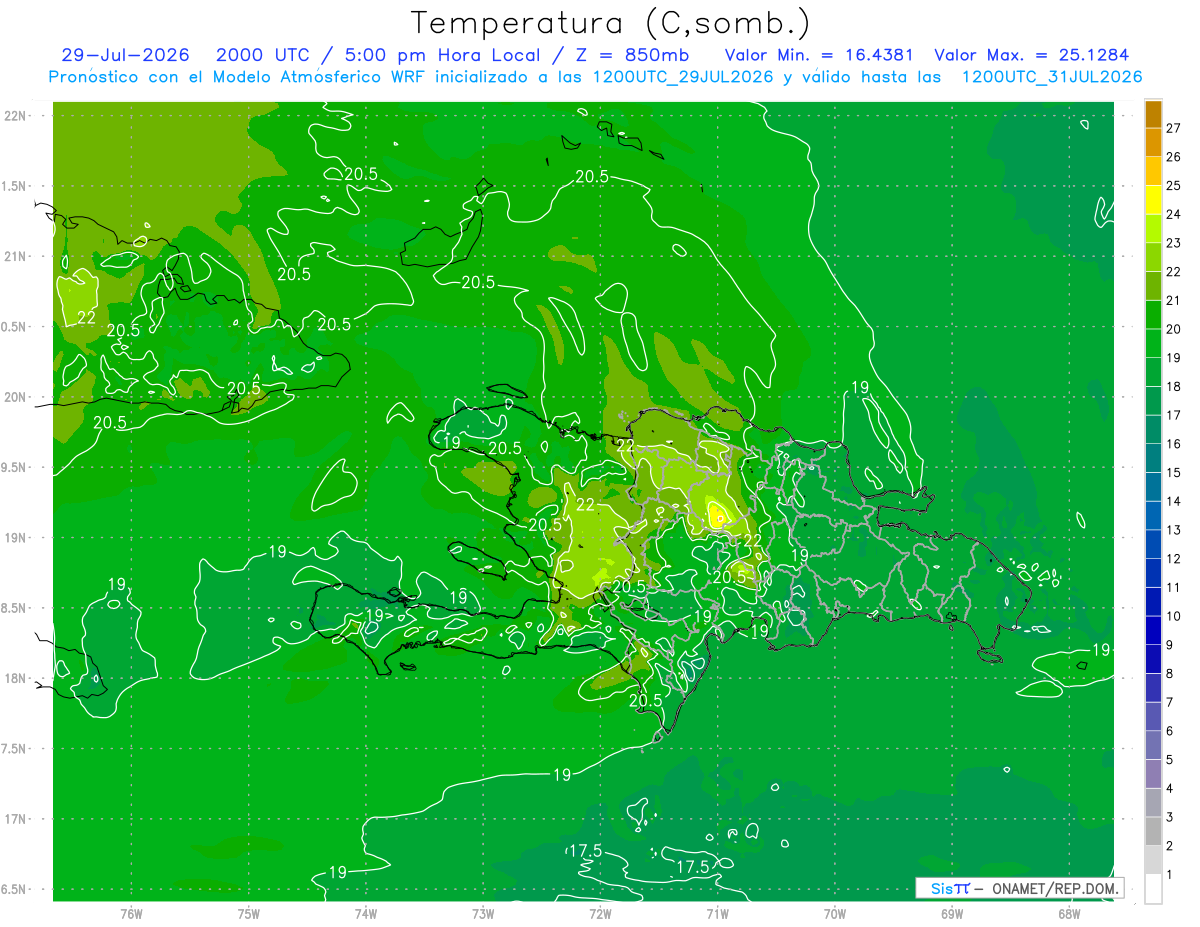Select valid-until time '1200UTC_31JUL2026'
This screenshot has height=927, width=1200.
[1052, 77]
